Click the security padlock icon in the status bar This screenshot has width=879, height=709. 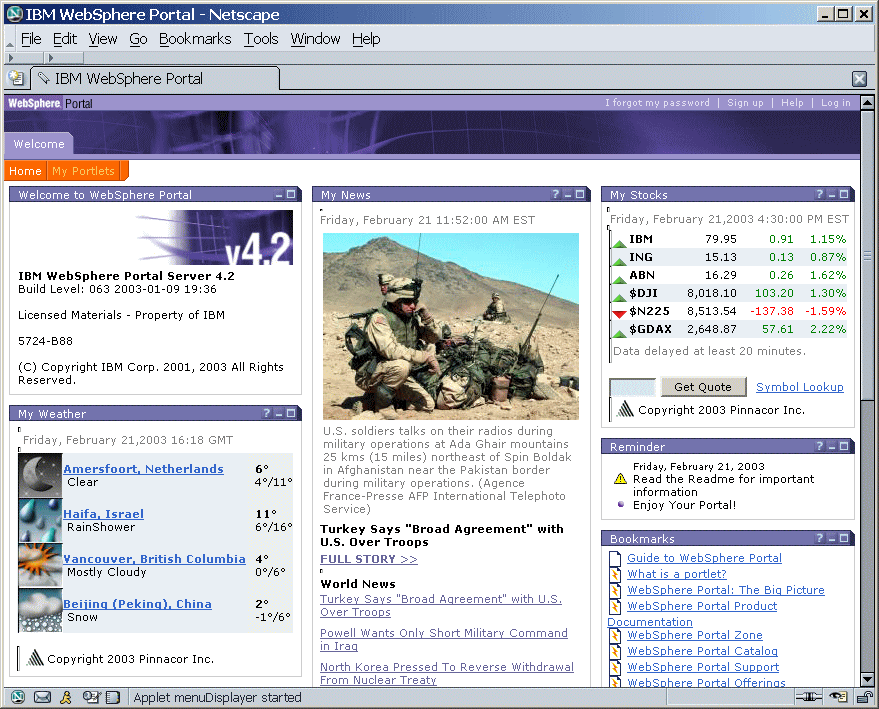tap(865, 697)
